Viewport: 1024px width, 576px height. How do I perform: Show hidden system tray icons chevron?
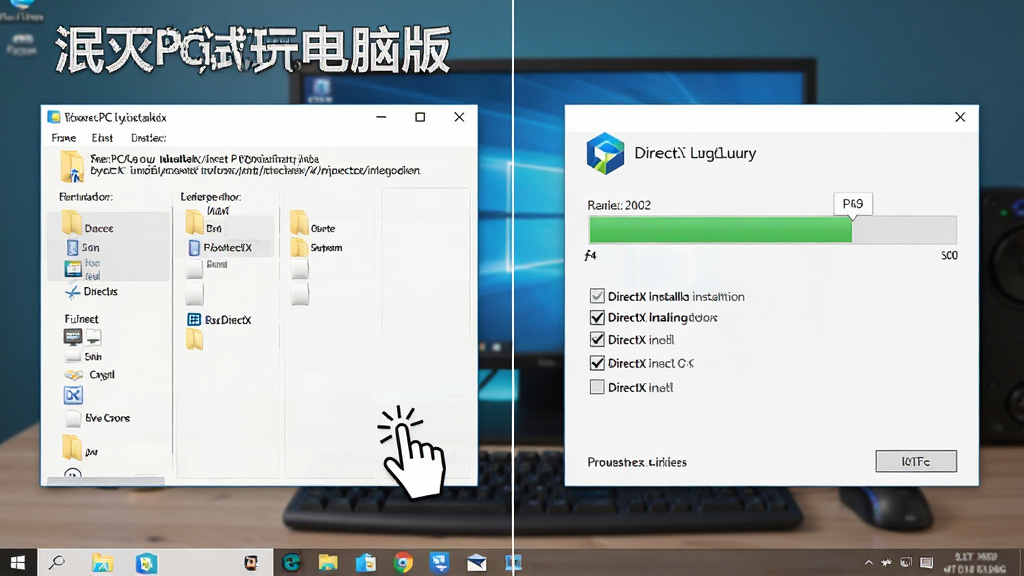pyautogui.click(x=869, y=562)
